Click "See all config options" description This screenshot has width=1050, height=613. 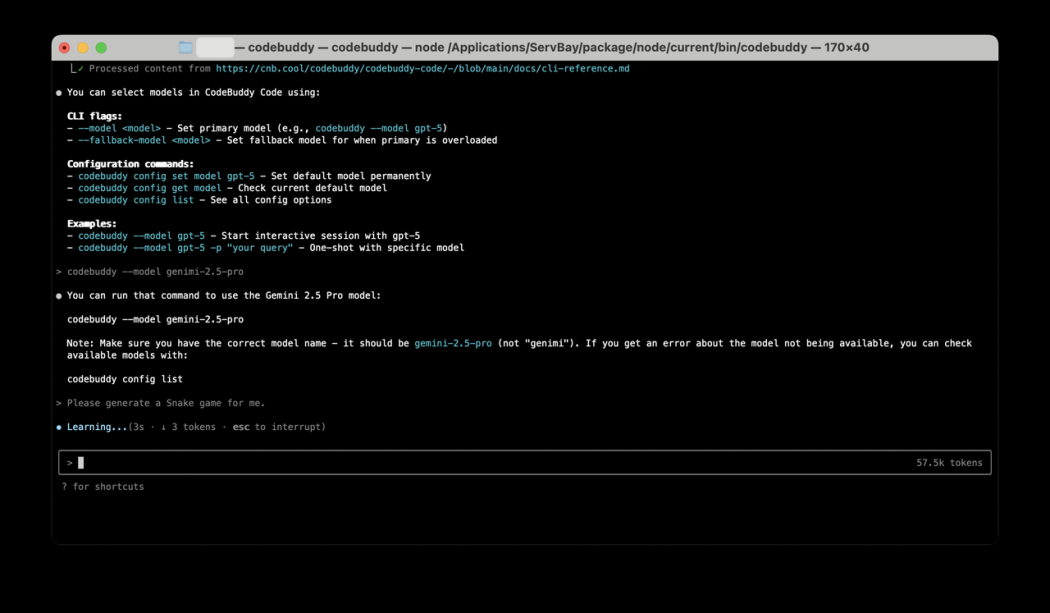271,200
